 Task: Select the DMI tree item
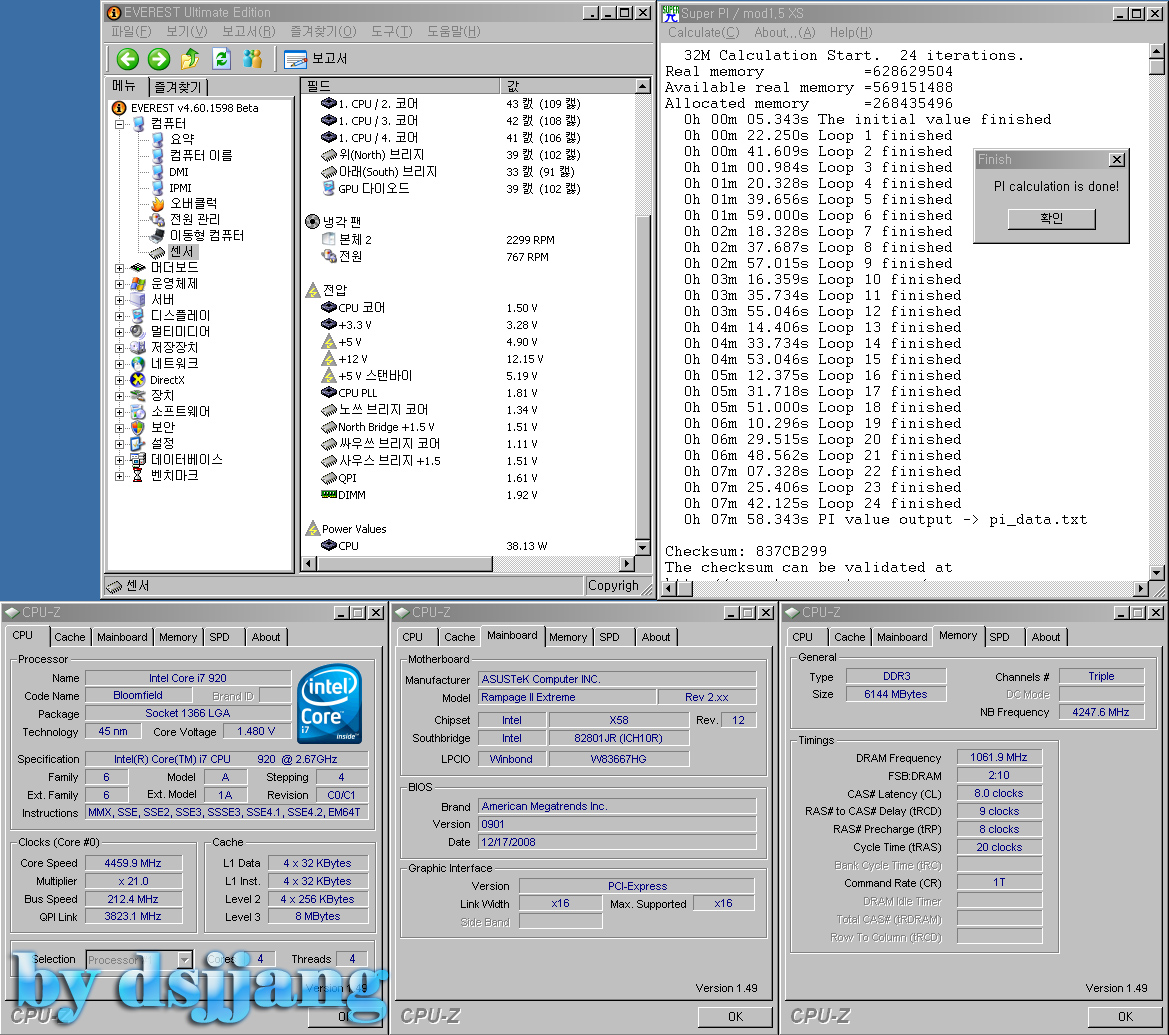tap(179, 172)
